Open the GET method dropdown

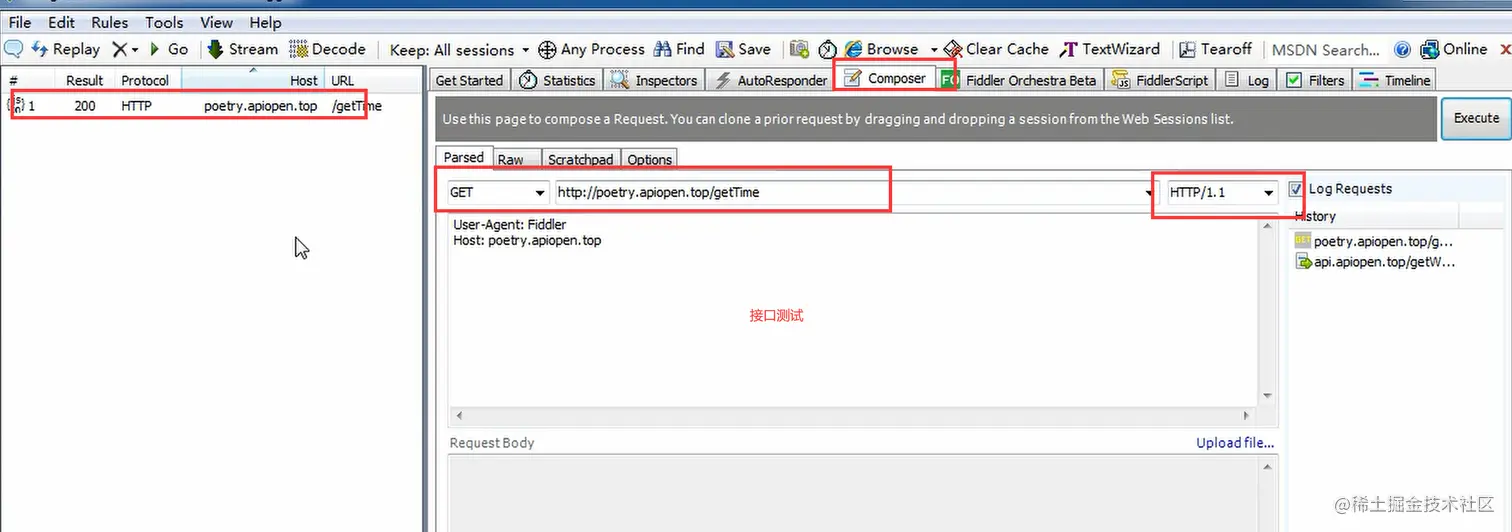(x=497, y=192)
